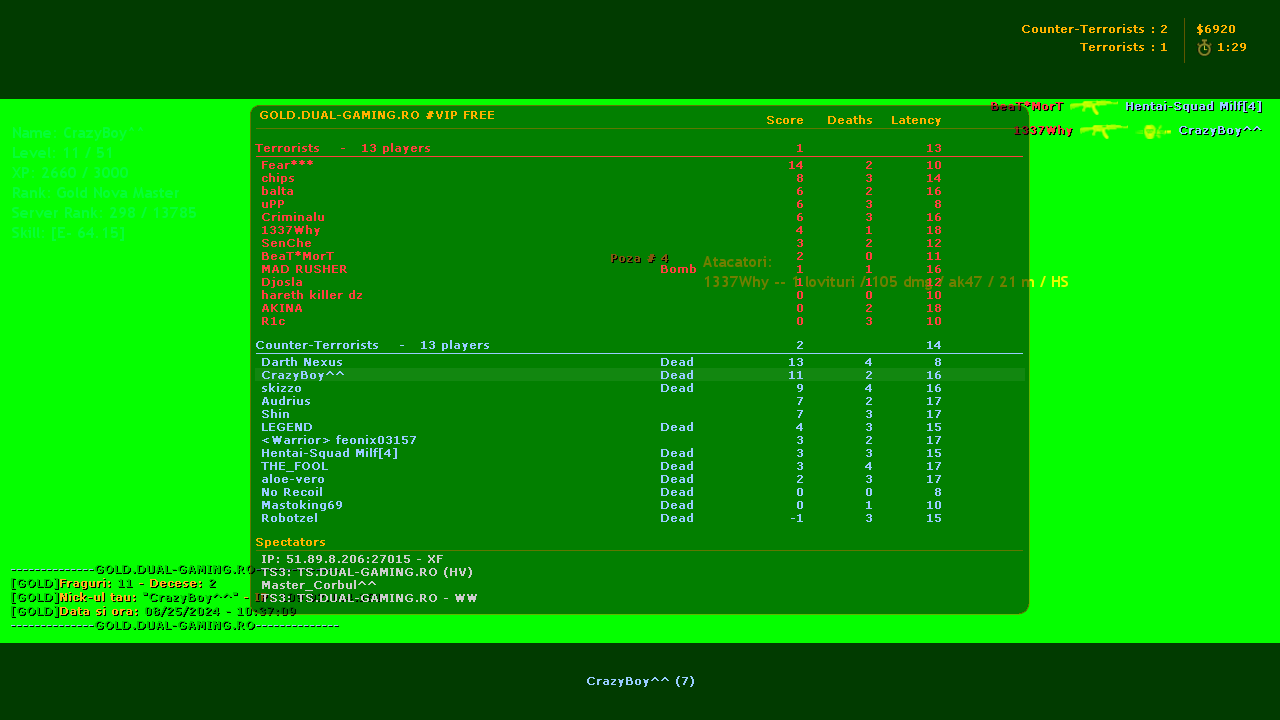Select player No Recoil in the scoreboard

tap(292, 492)
